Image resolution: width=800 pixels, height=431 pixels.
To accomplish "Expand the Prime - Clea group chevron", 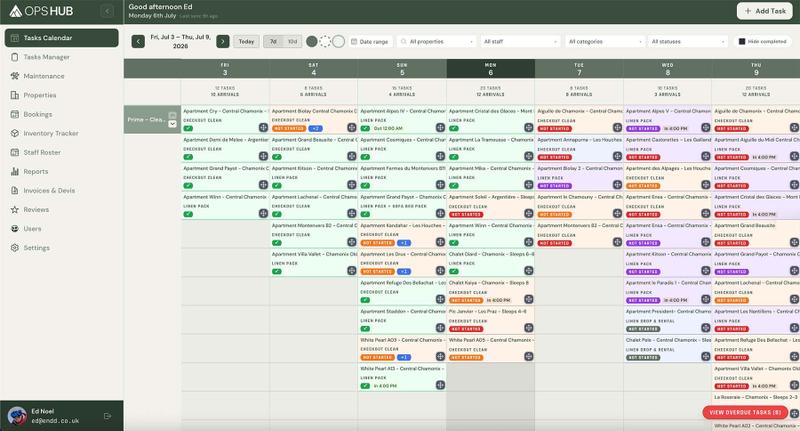I will click(172, 124).
